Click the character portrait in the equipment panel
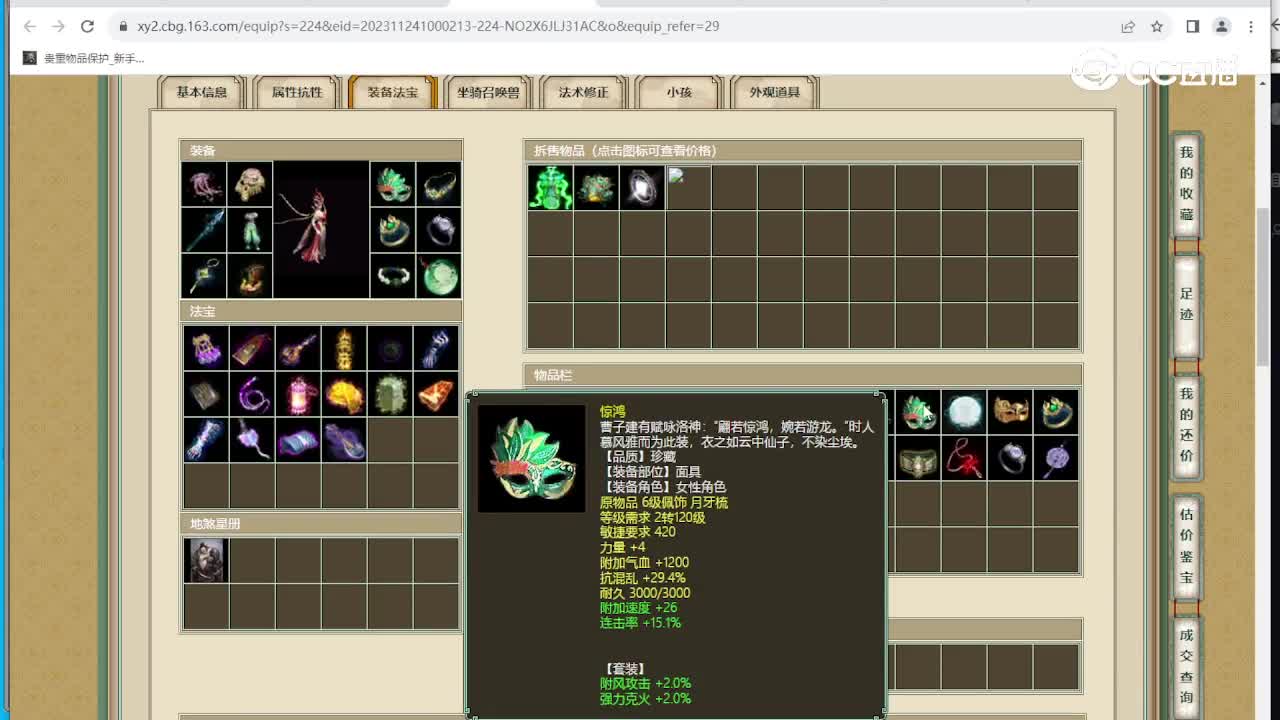This screenshot has height=720, width=1280. (321, 230)
